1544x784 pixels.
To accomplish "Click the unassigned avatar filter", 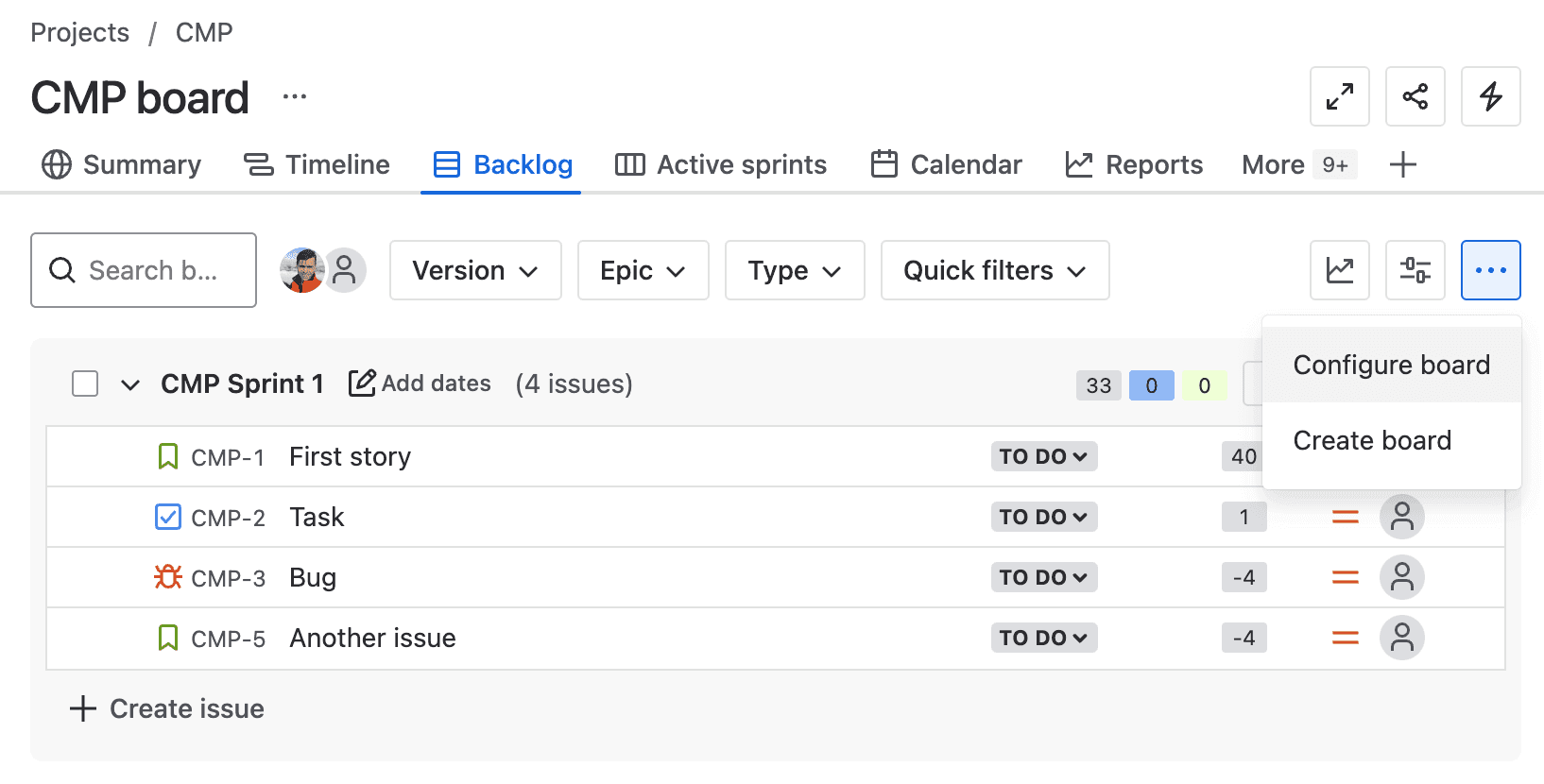I will point(345,270).
